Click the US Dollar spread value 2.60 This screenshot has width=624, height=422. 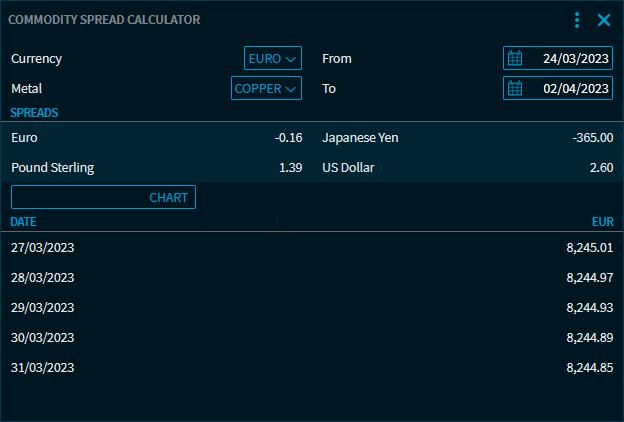pos(601,168)
